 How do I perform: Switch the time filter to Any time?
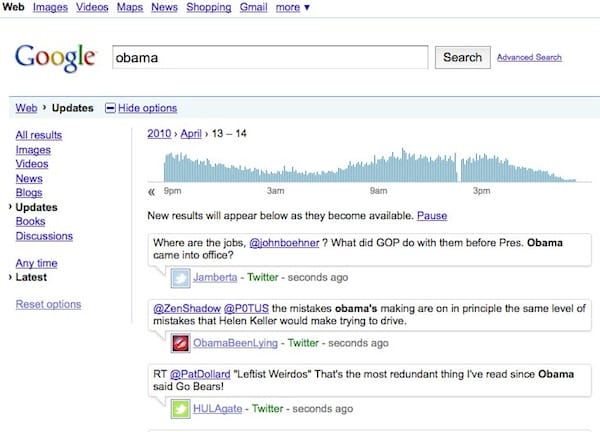click(37, 263)
